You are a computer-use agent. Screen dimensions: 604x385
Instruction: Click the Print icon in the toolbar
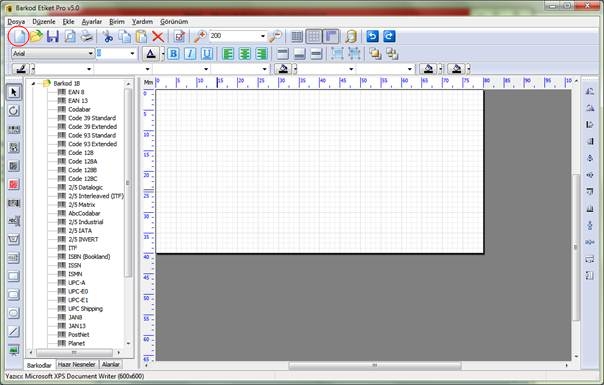pos(87,37)
